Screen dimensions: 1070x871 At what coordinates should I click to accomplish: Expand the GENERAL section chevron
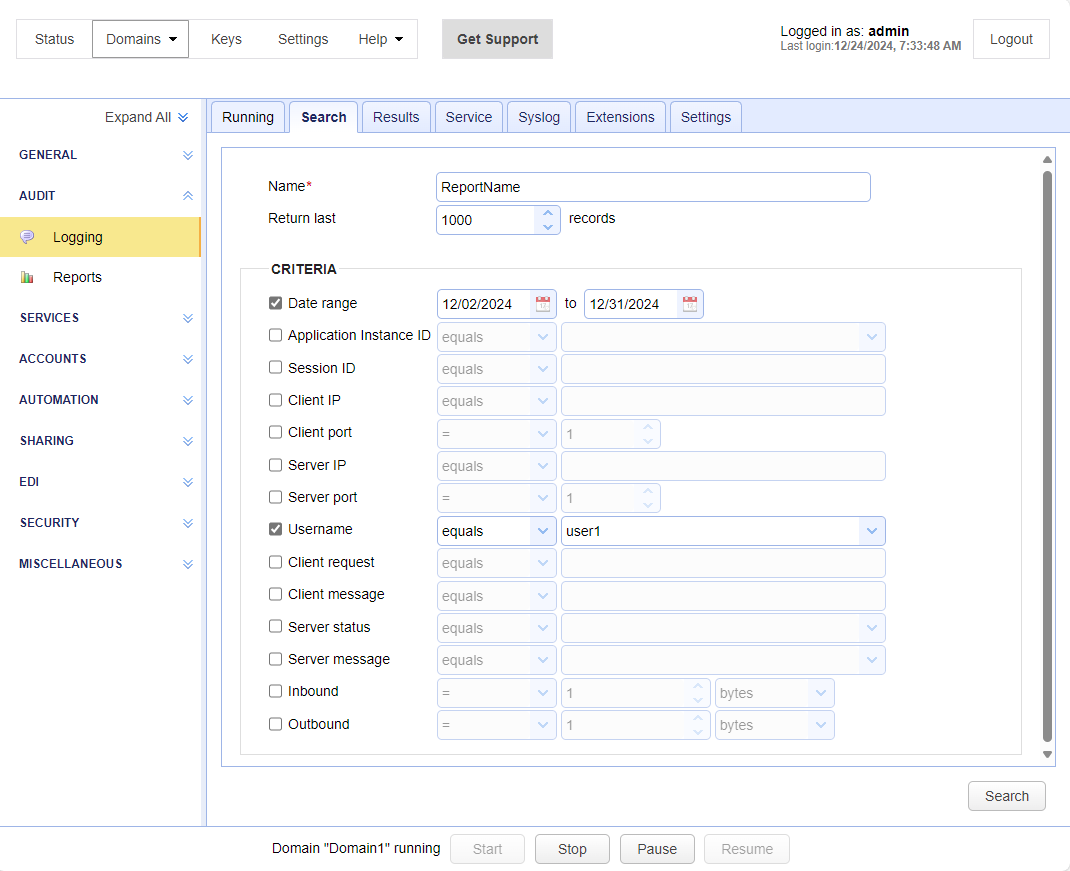188,155
